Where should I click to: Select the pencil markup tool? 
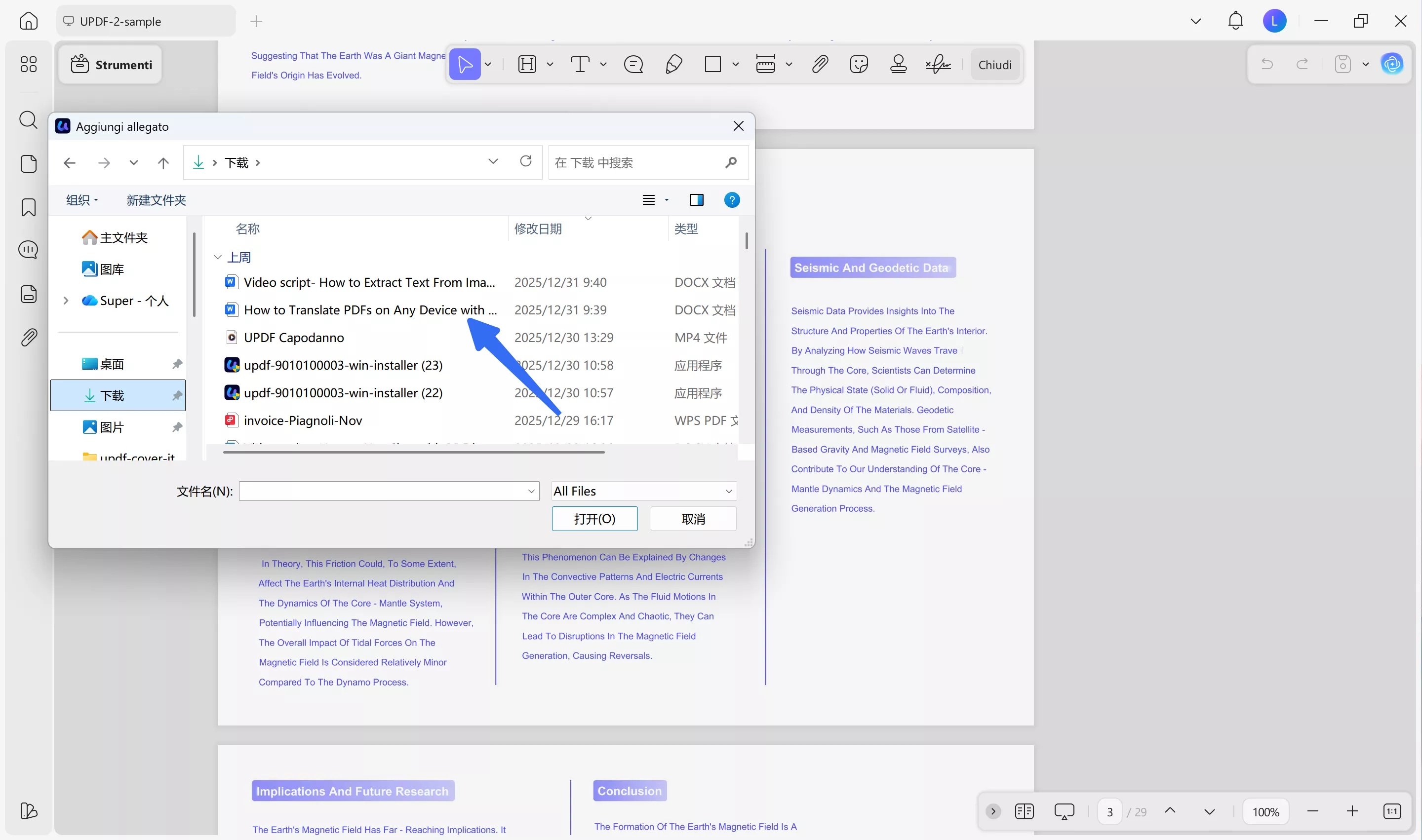click(x=673, y=64)
